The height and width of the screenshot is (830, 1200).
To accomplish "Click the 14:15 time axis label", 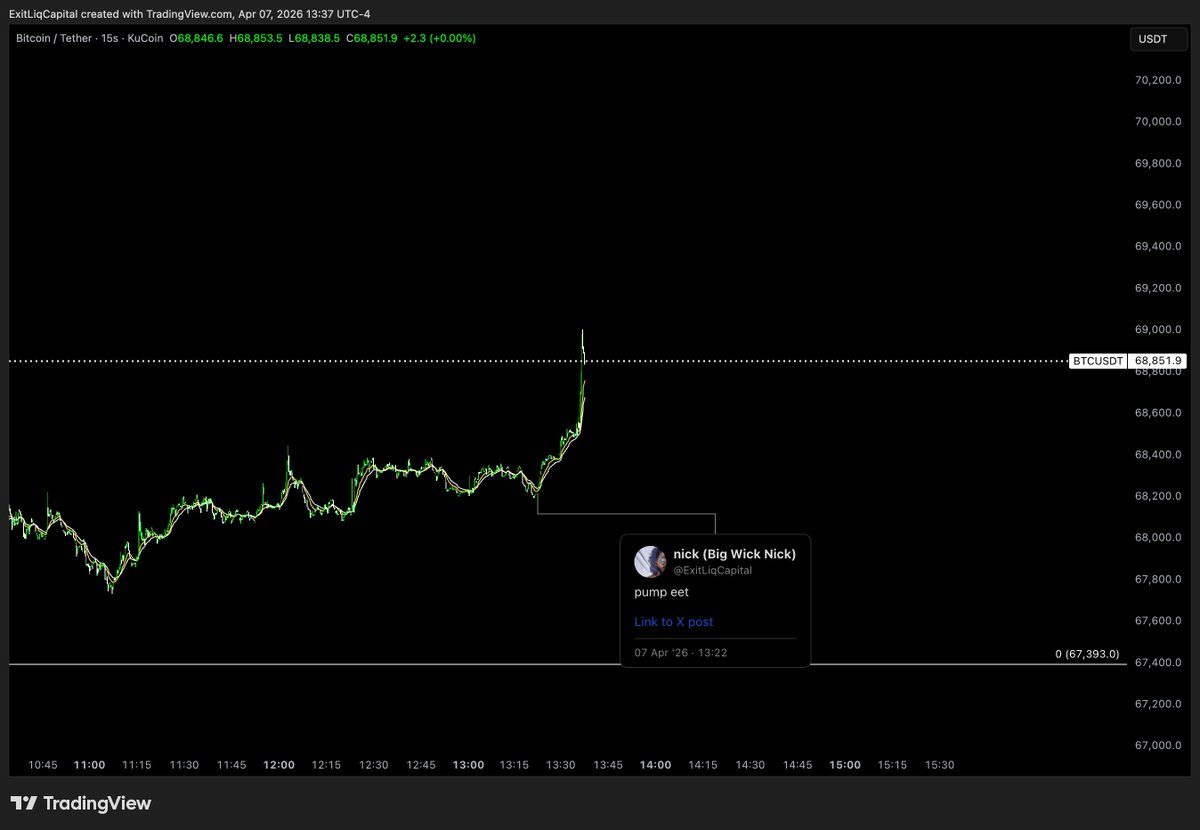I will click(703, 765).
